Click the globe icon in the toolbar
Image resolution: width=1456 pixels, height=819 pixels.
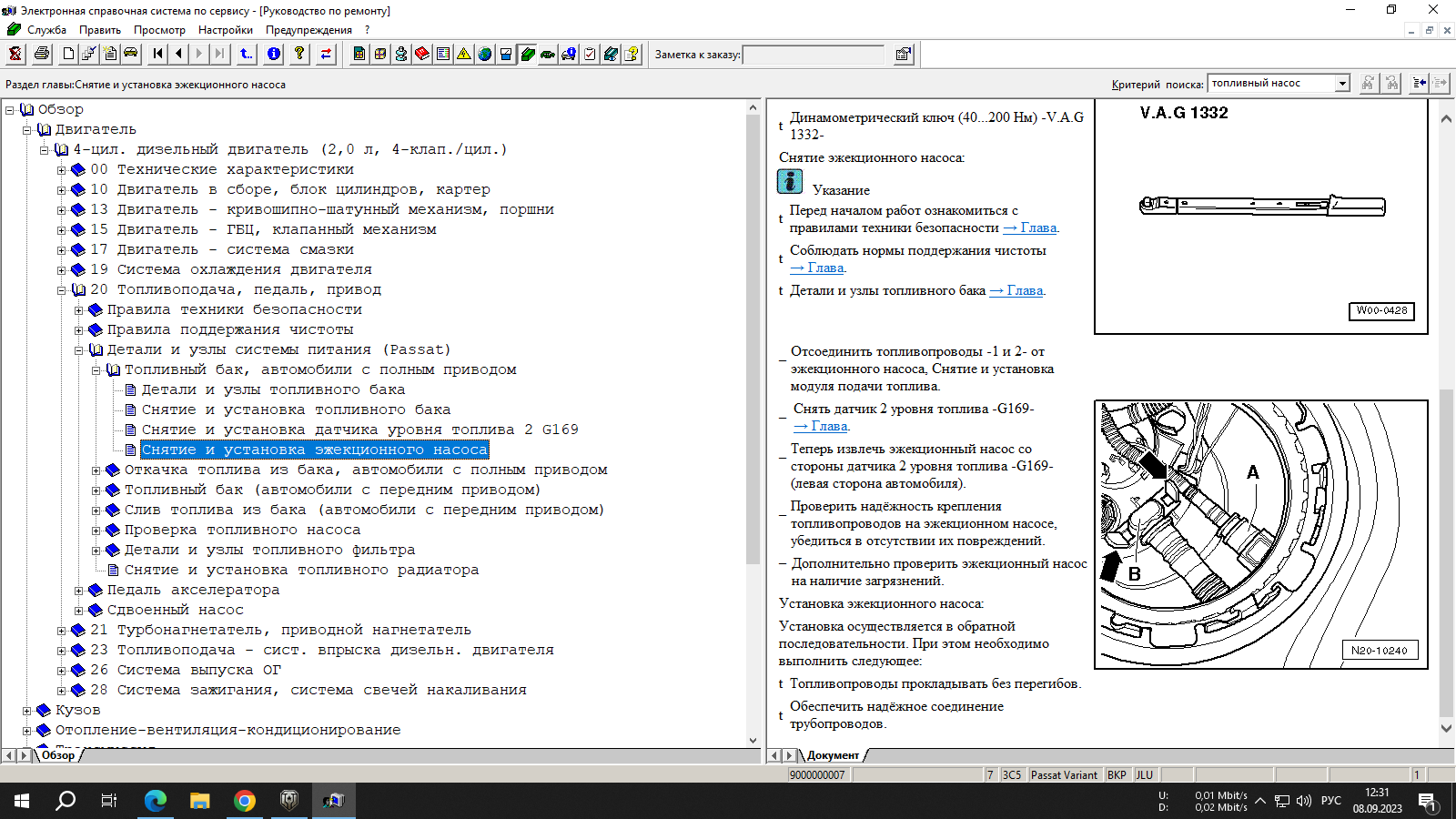pyautogui.click(x=485, y=54)
